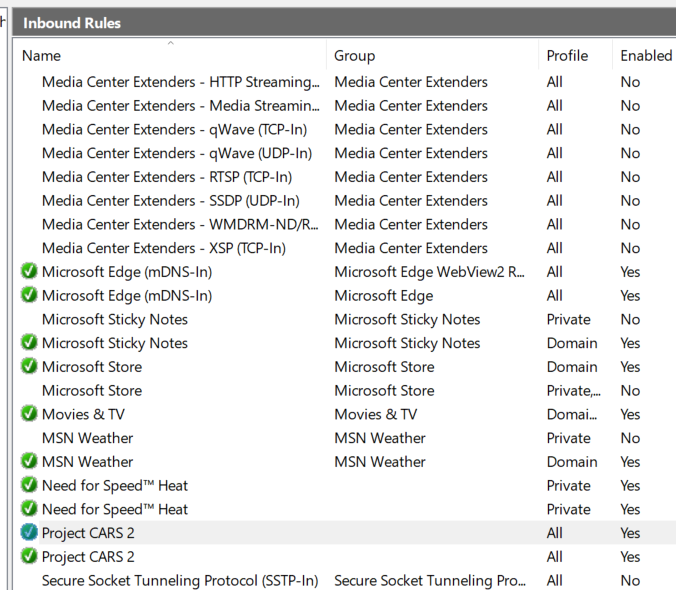Screen dimensions: 676x590
Task: Select Microsoft Edge (mDNS-In) rule in Microsoft Edge group
Action: (127, 295)
